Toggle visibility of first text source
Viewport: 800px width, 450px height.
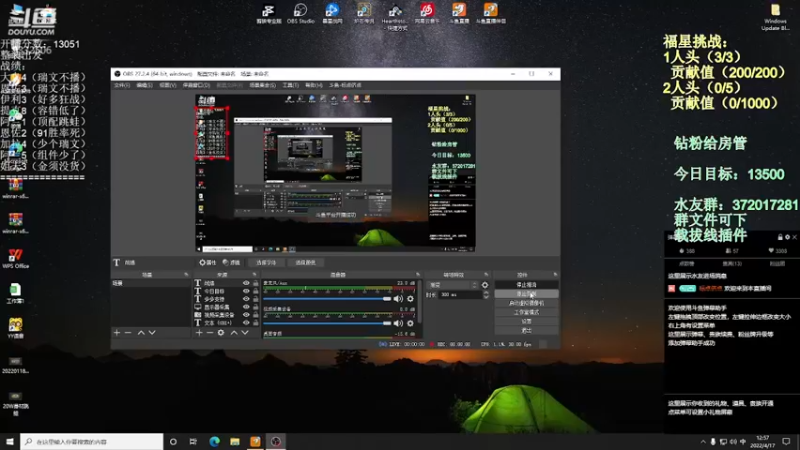(x=246, y=283)
